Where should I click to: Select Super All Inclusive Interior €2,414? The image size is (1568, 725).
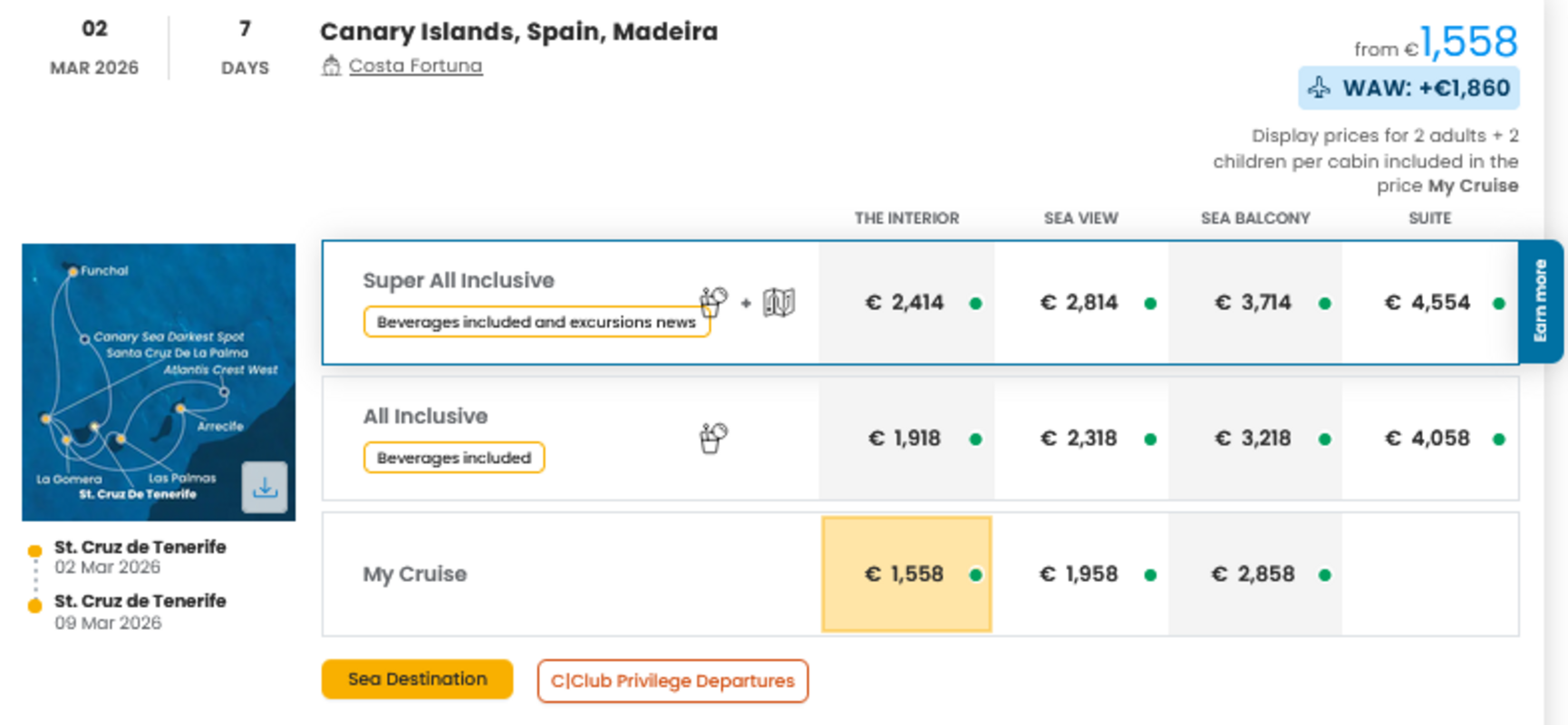[x=905, y=303]
